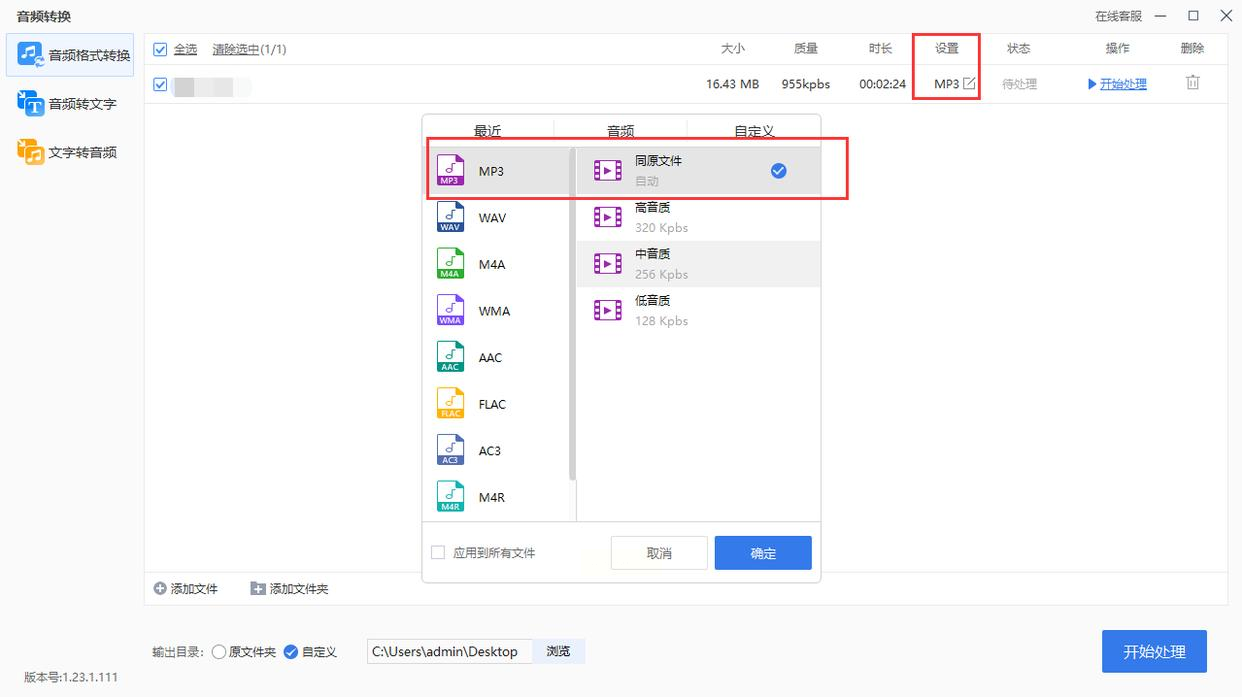Select the WAV format icon
The image size is (1242, 697).
tap(451, 218)
